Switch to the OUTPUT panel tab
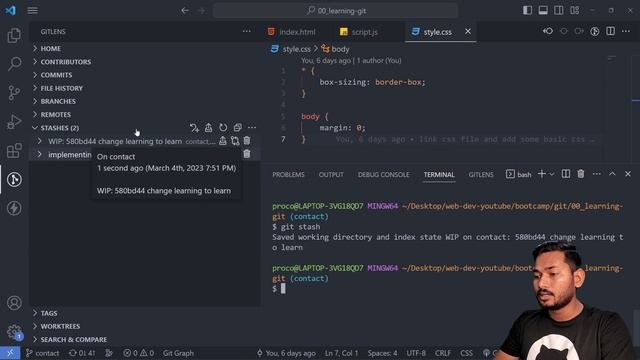The height and width of the screenshot is (360, 640). pos(331,175)
